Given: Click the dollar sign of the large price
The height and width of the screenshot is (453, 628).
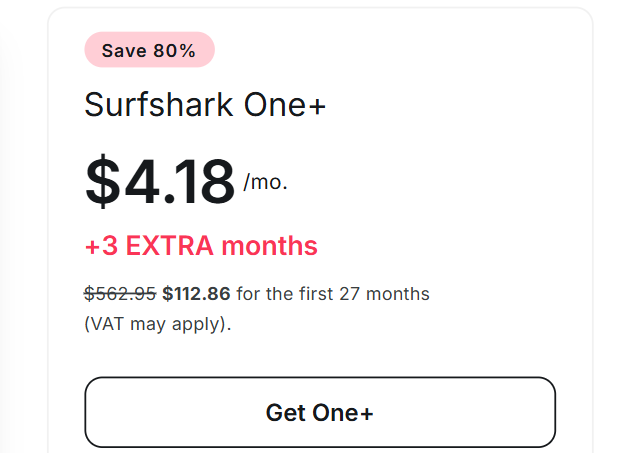Looking at the screenshot, I should [x=101, y=181].
